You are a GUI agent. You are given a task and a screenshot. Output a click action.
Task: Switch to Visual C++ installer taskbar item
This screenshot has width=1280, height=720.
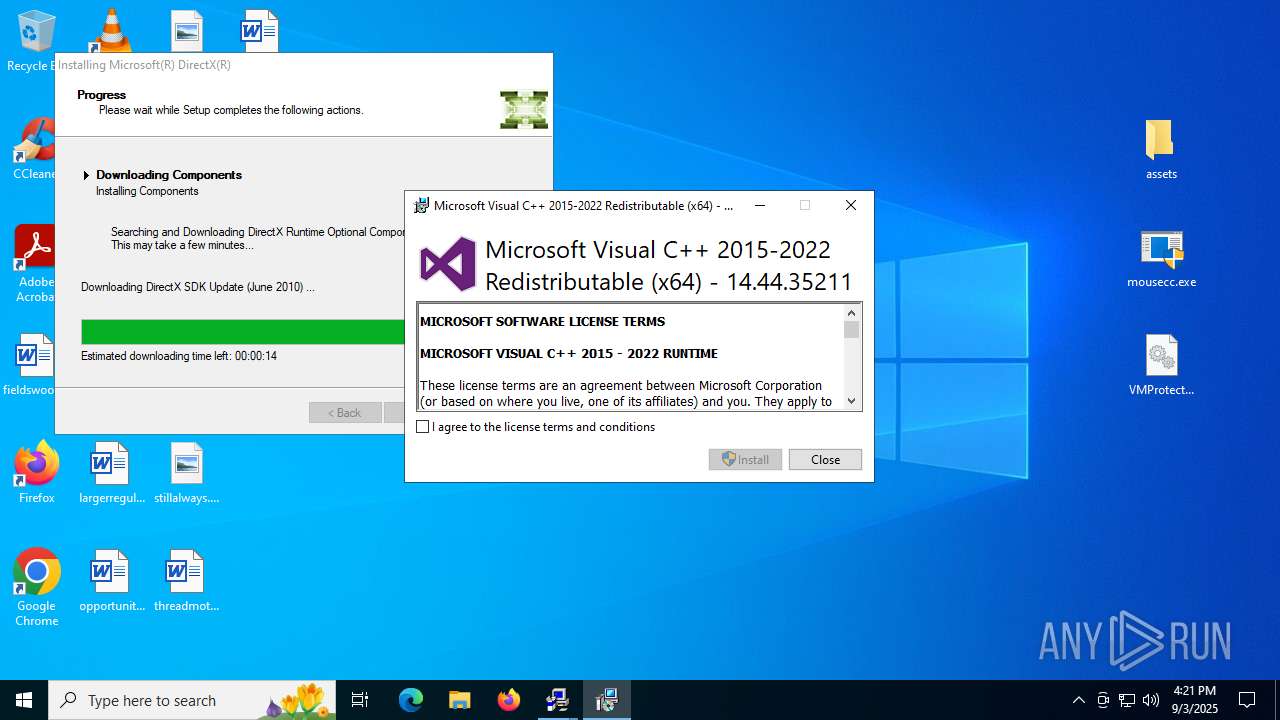607,700
